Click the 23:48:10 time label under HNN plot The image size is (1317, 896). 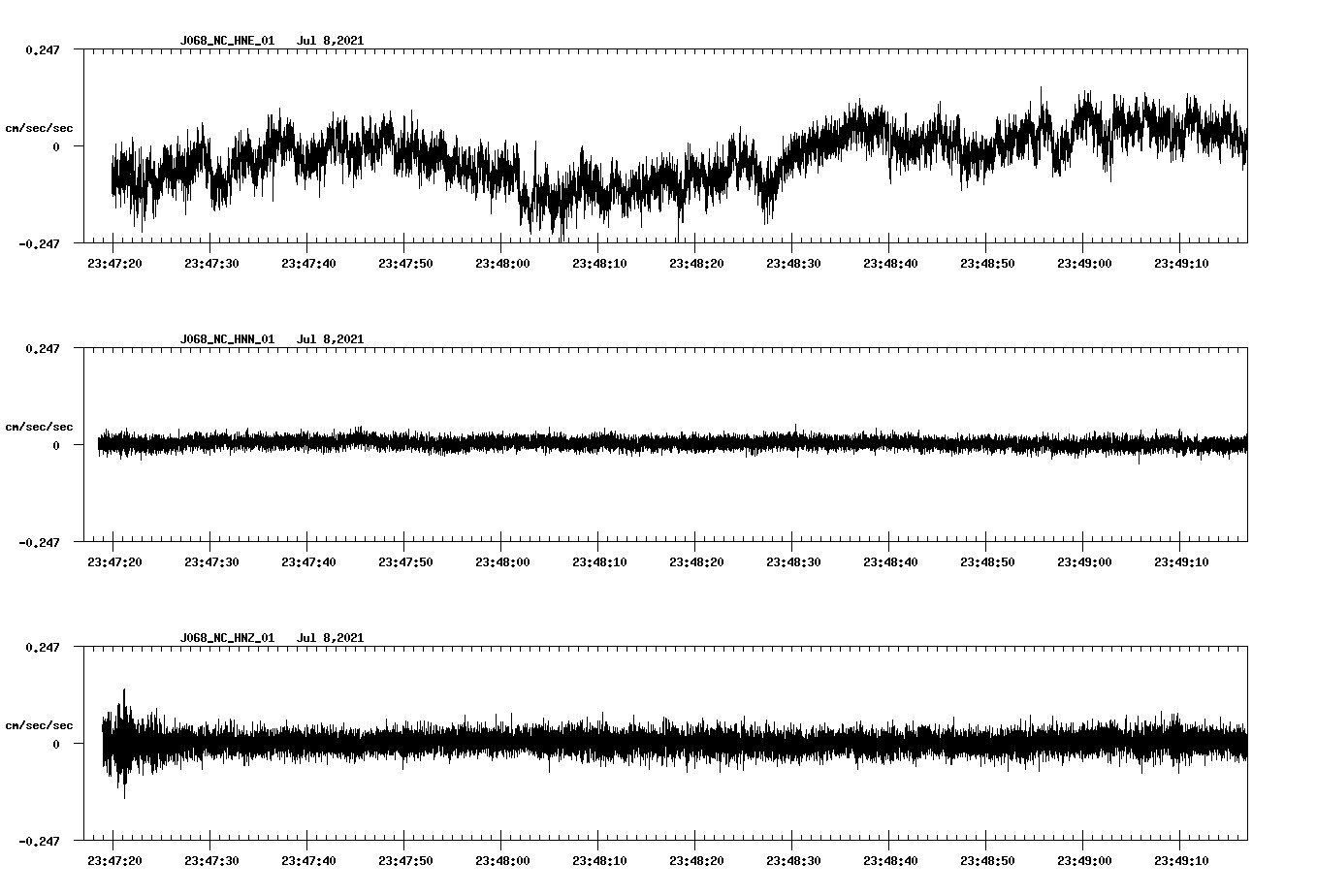pyautogui.click(x=599, y=561)
